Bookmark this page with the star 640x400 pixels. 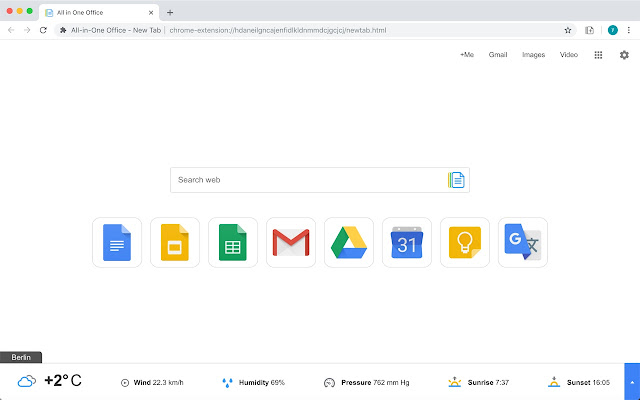pos(567,30)
